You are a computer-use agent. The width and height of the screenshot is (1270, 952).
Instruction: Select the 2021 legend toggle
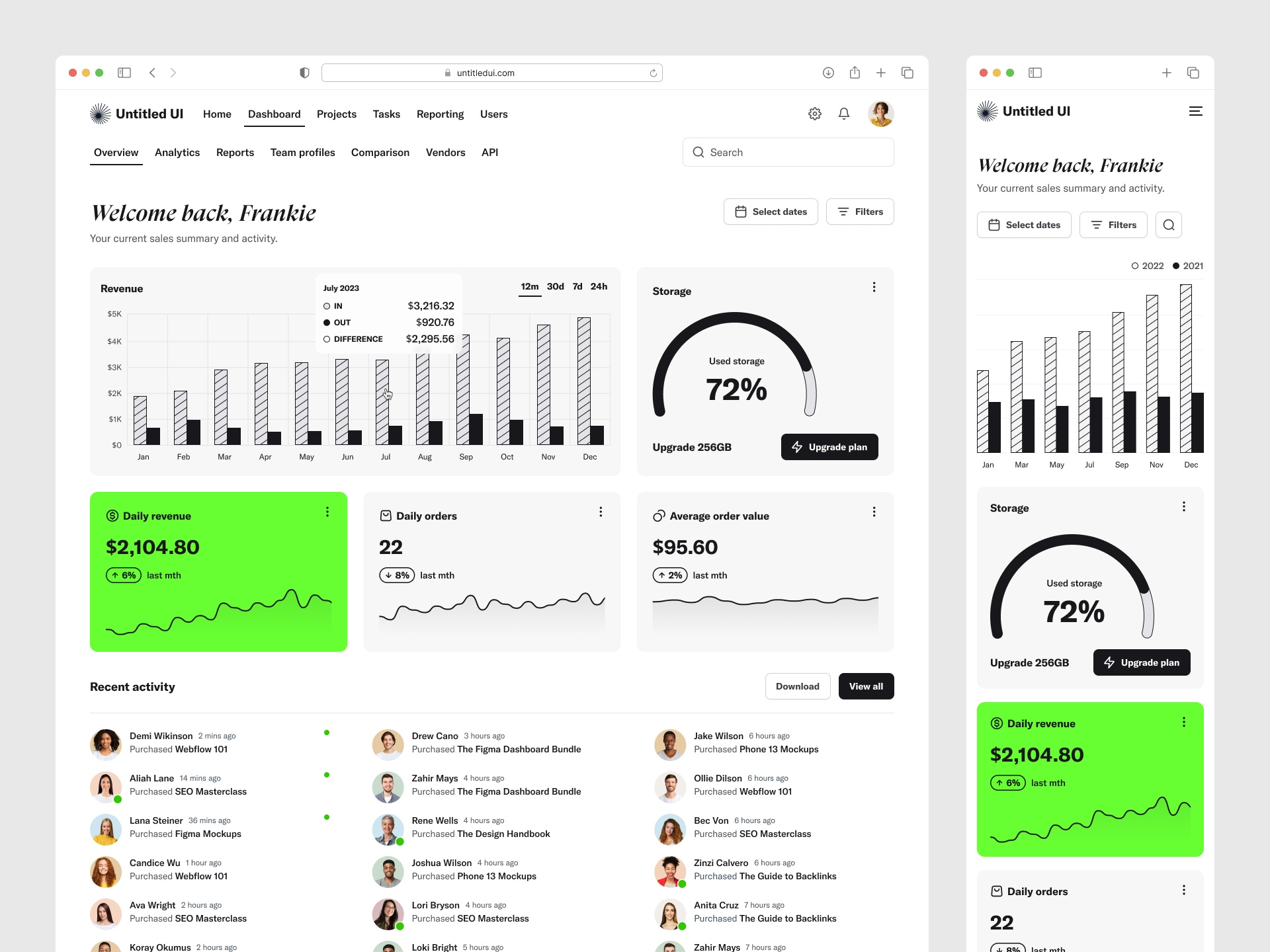point(1186,266)
